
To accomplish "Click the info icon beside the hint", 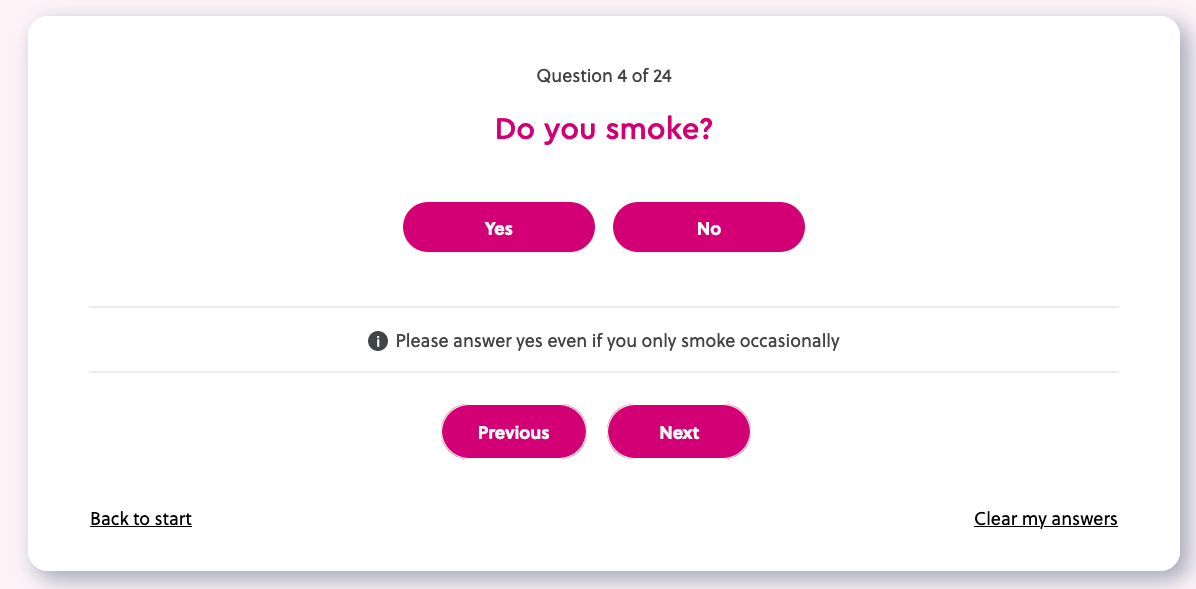I will pyautogui.click(x=378, y=341).
